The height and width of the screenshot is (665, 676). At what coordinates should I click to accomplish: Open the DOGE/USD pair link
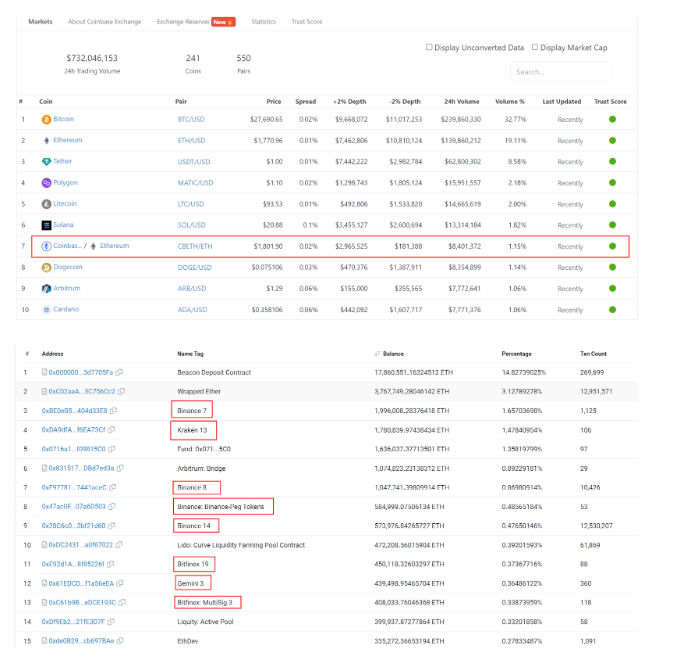click(194, 267)
